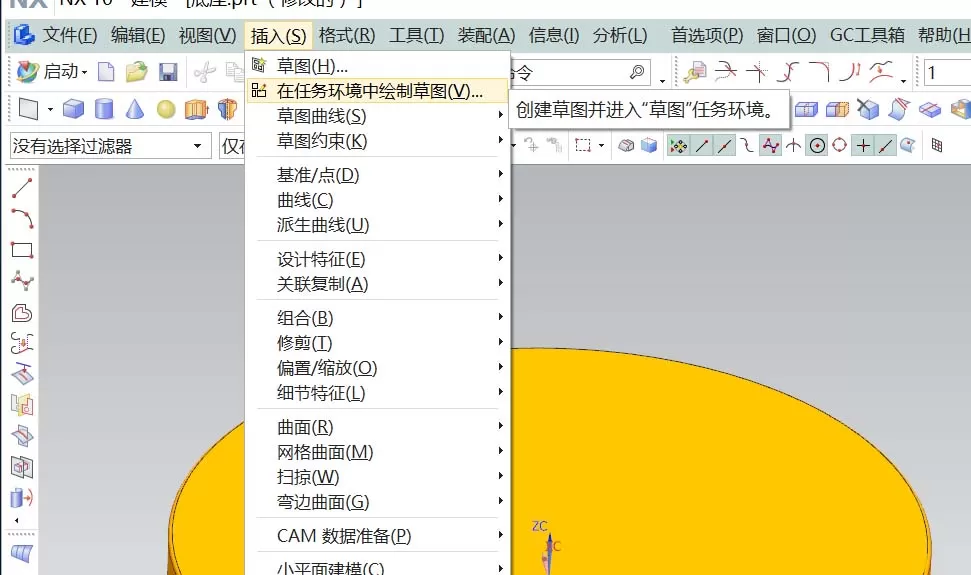Select the Rectangle tool in left sidebar
Viewport: 971px width, 575px height.
22,250
